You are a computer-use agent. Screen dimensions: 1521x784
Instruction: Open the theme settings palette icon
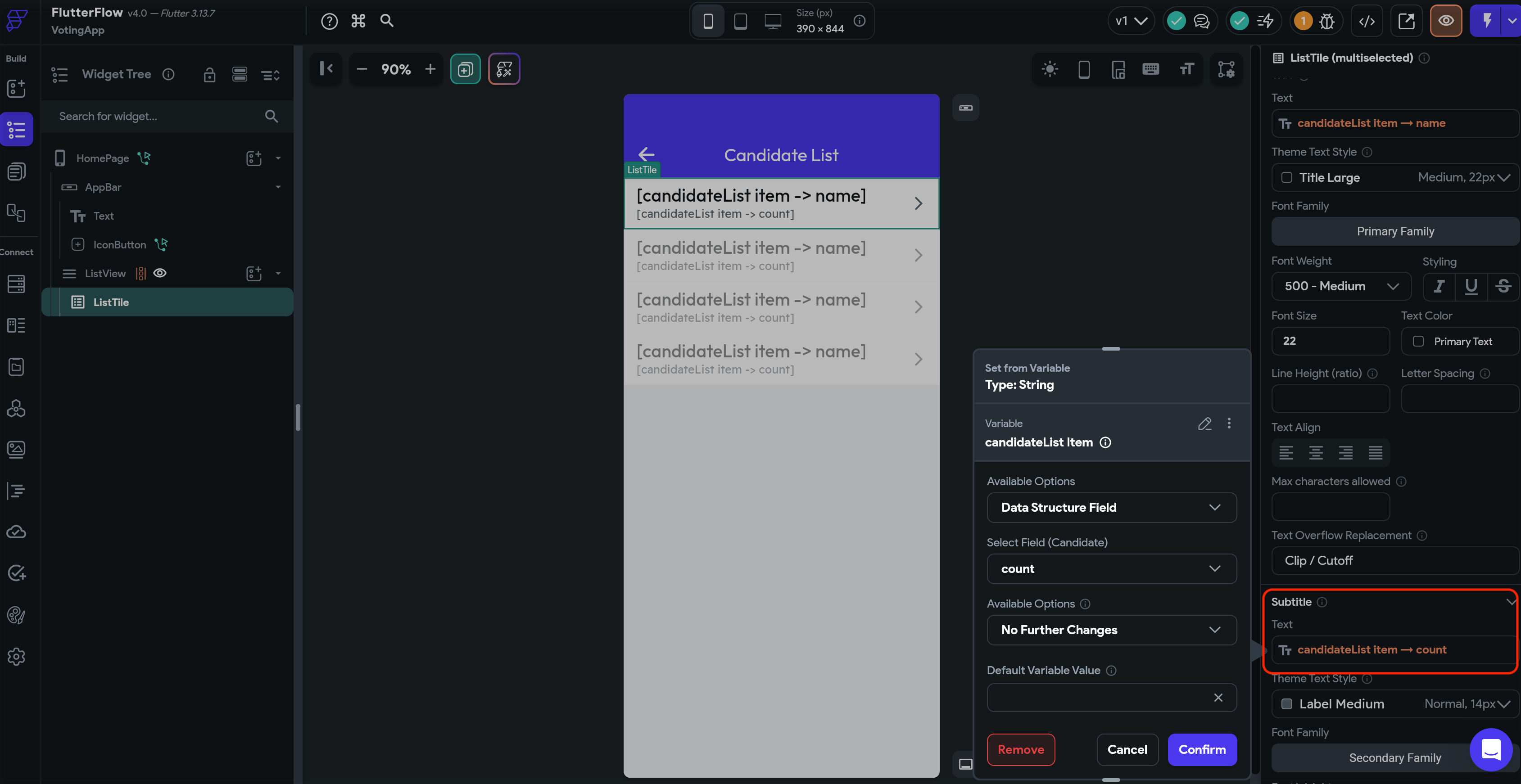click(17, 615)
